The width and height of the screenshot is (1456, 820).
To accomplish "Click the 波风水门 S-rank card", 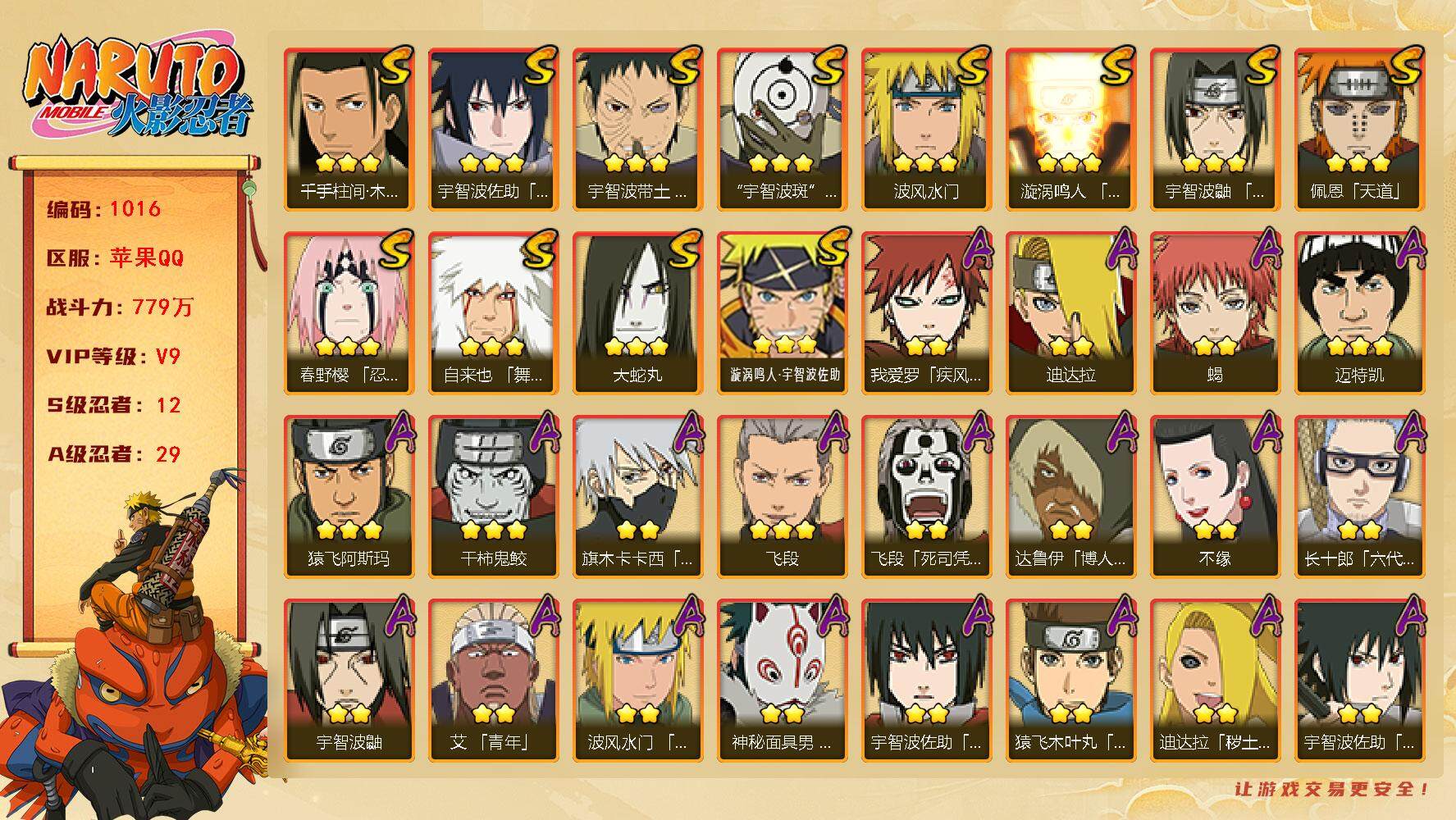I will click(927, 130).
